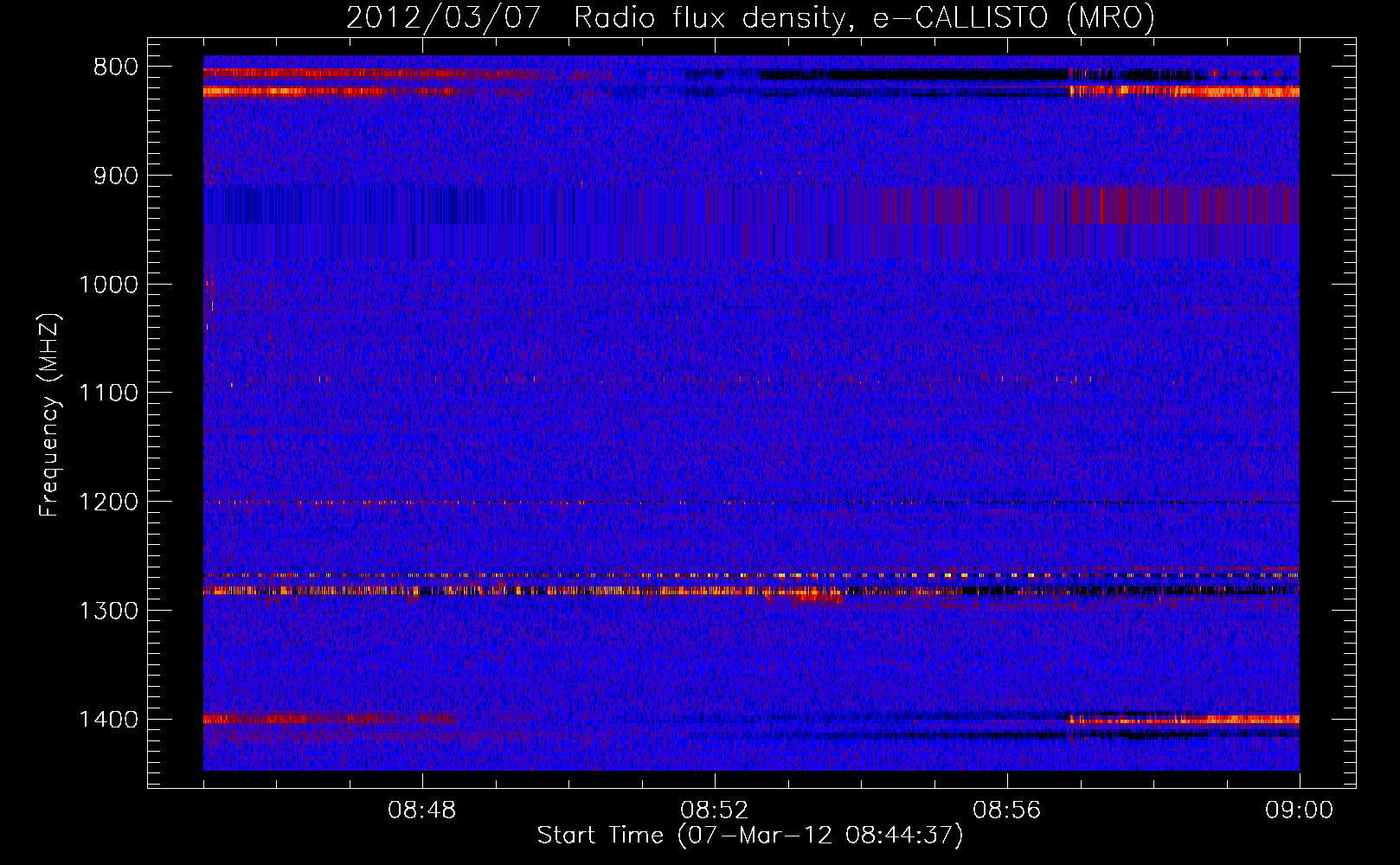Select the 1000 frequency tick label
Viewport: 1400px width, 865px height.
click(108, 285)
